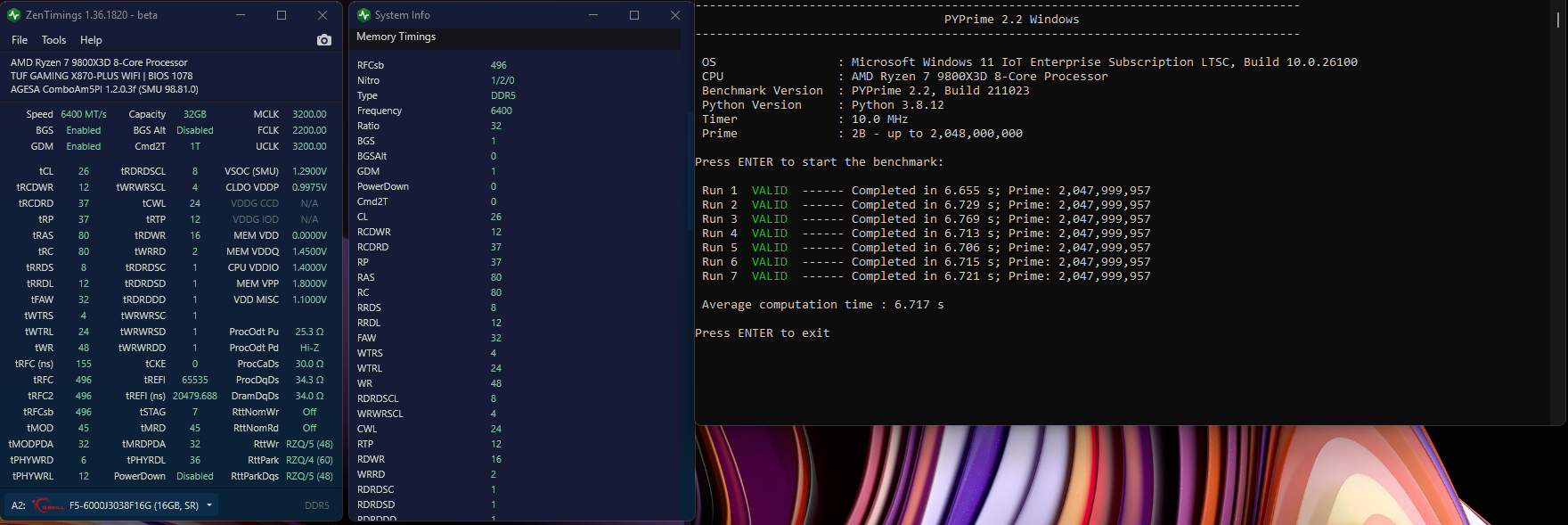Viewport: 1568px width, 525px height.
Task: Take a ZenTimings screenshot with camera icon
Action: pyautogui.click(x=324, y=40)
